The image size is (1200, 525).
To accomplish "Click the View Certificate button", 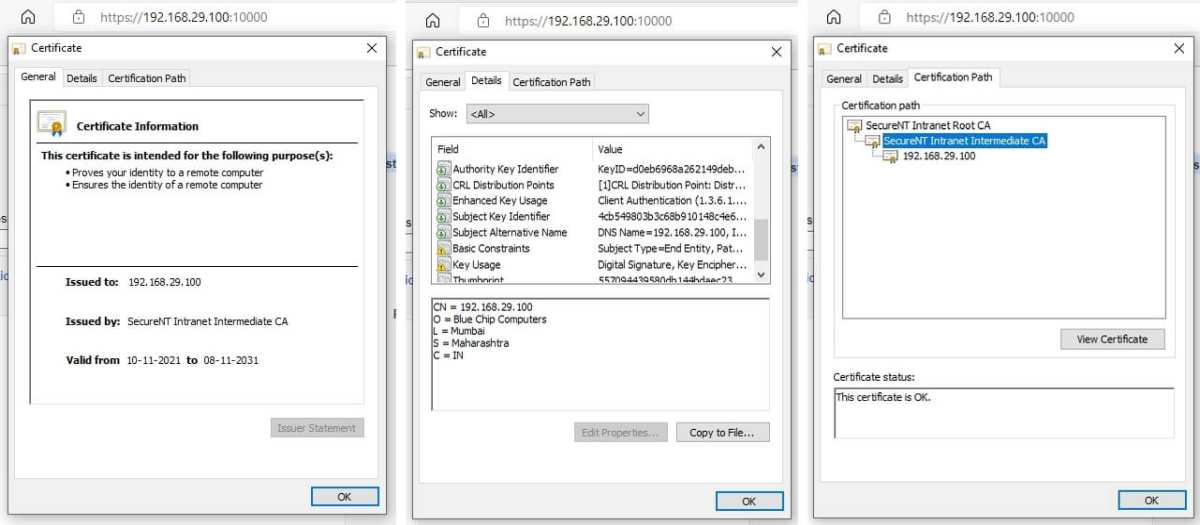I will click(1112, 339).
